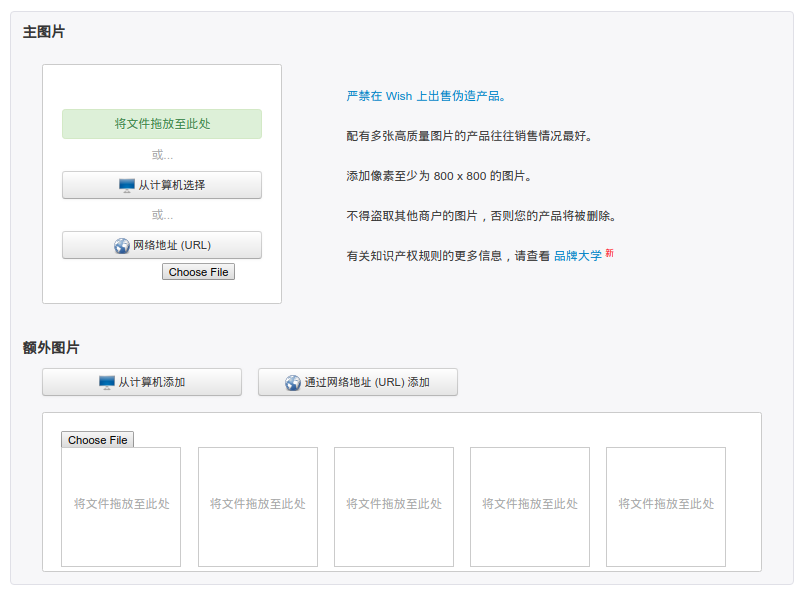This screenshot has width=800, height=592.
Task: Click the 新 badge beside 品牌大学
Action: coord(607,252)
